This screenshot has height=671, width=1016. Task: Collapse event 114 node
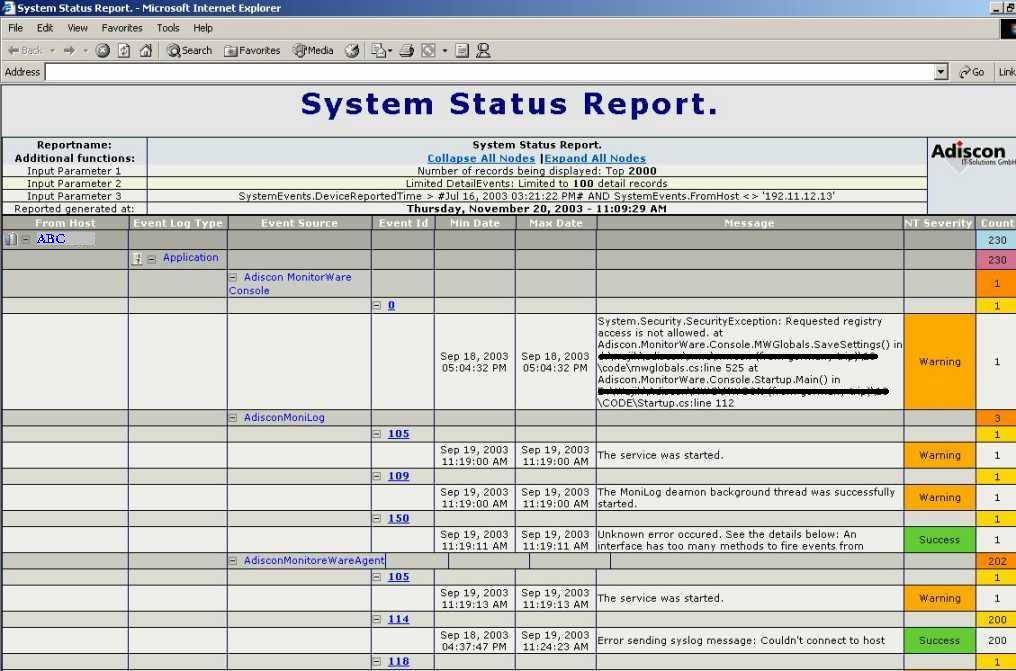[377, 619]
